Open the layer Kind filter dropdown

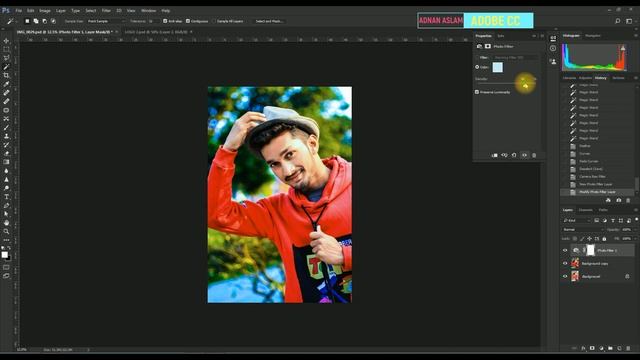(x=577, y=220)
